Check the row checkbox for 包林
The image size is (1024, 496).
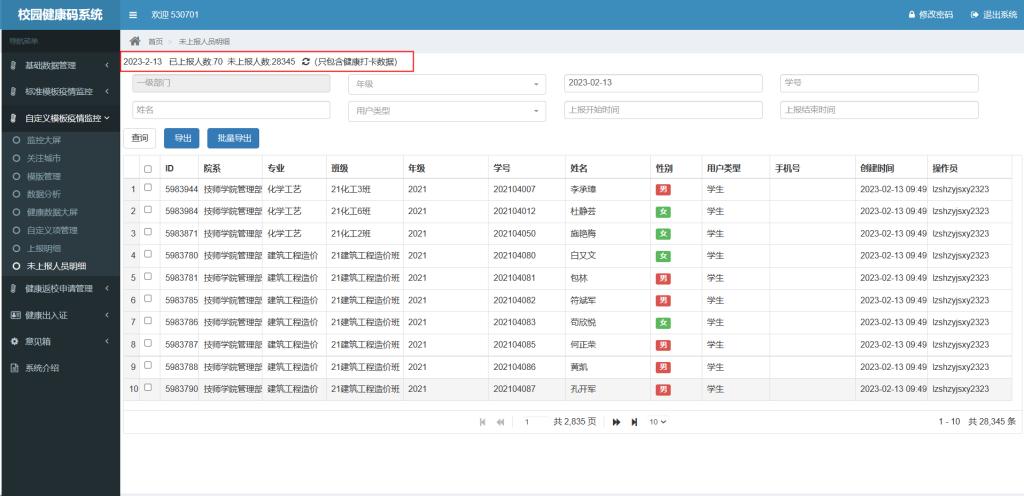tap(148, 276)
